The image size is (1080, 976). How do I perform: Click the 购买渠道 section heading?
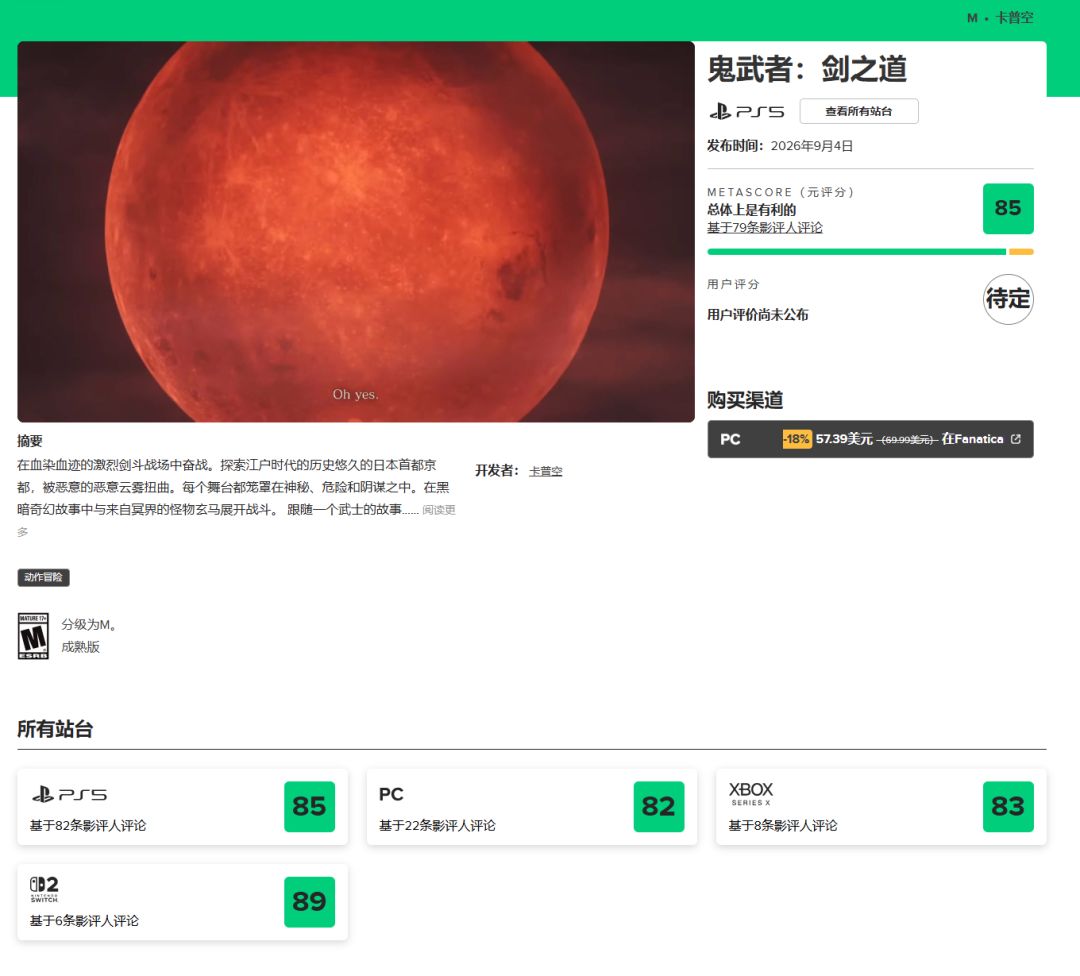tap(745, 400)
